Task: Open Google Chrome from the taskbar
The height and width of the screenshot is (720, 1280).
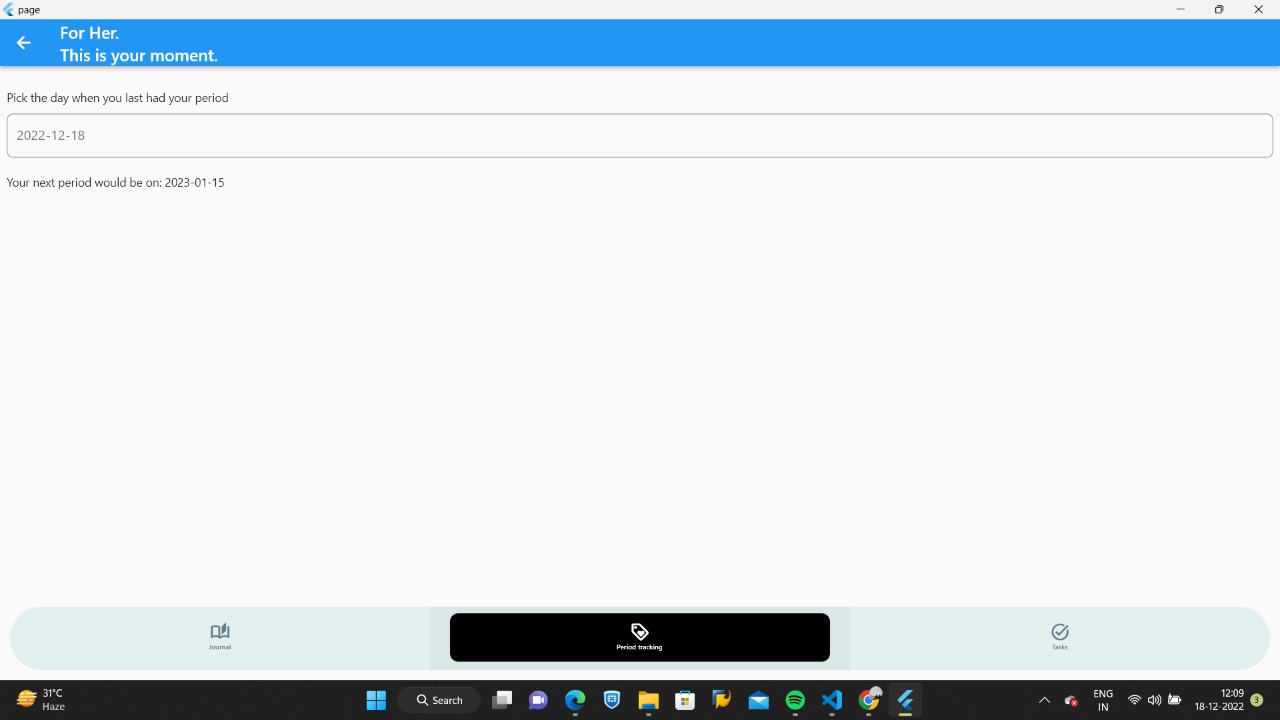Action: [x=868, y=700]
